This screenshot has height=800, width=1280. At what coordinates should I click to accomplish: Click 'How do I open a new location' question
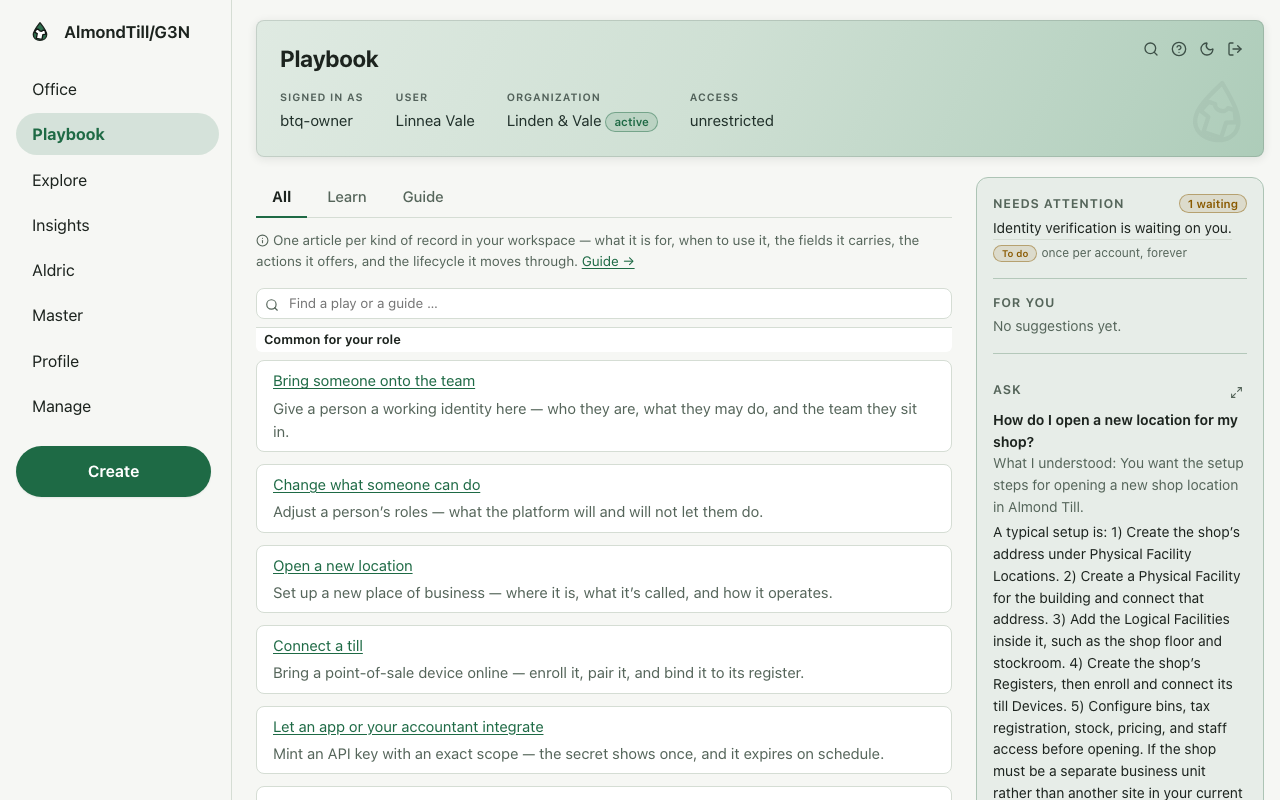[1115, 431]
